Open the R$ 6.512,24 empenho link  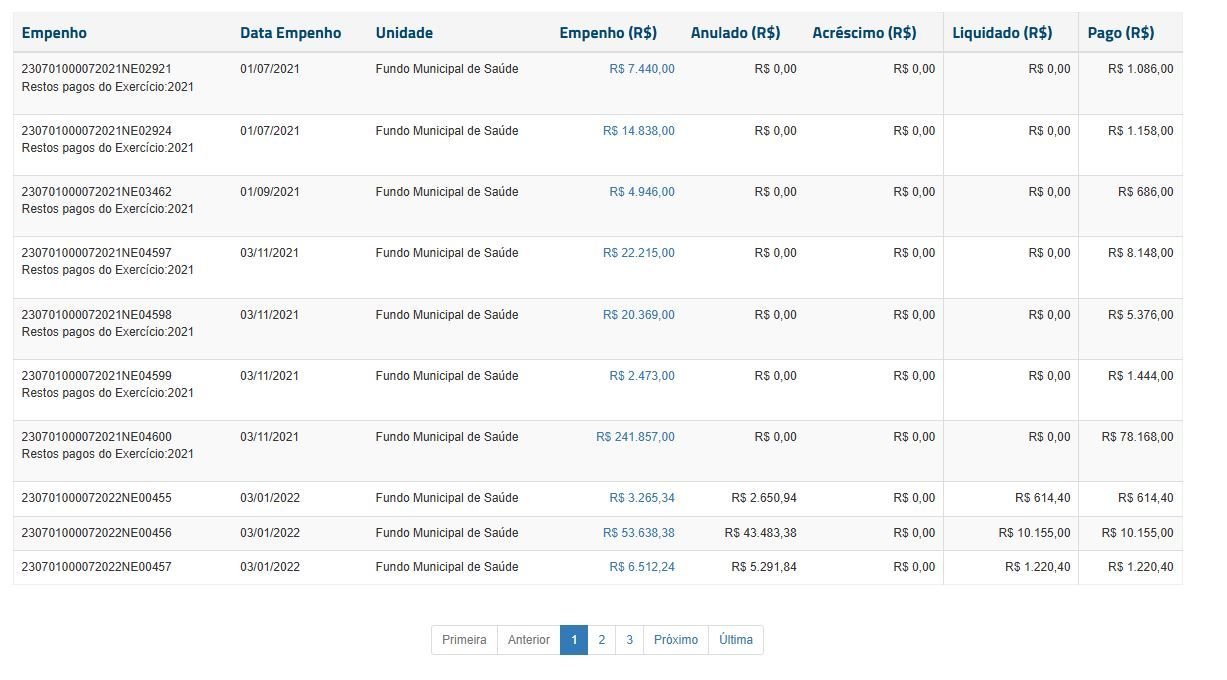pos(641,567)
